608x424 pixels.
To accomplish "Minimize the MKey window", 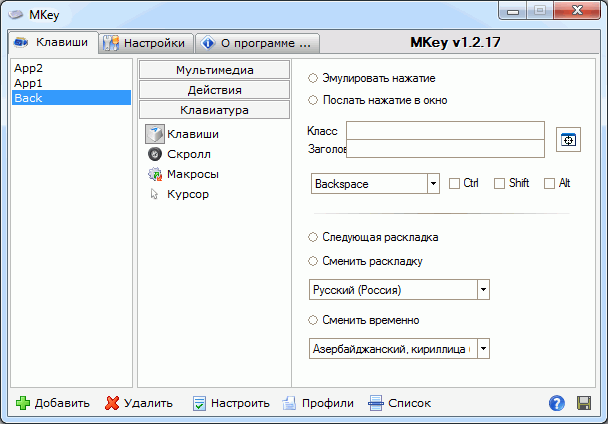I will tap(513, 11).
